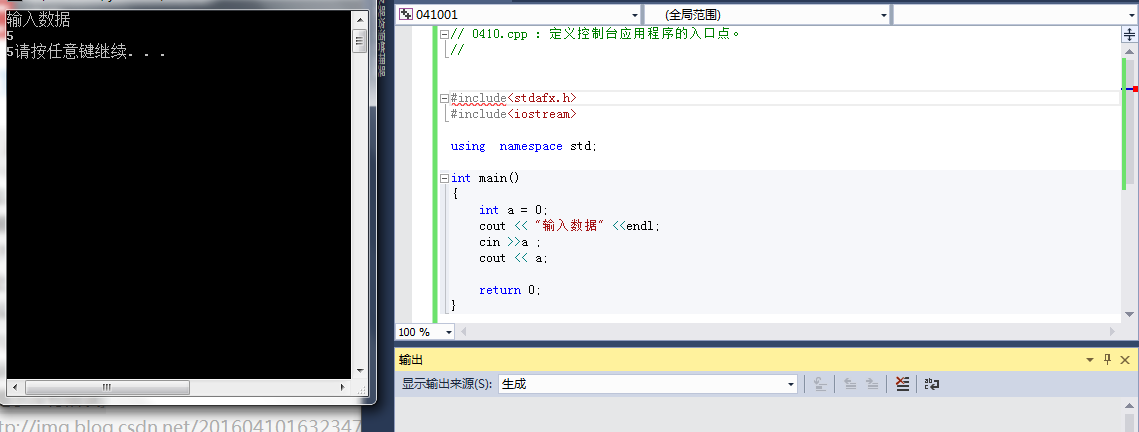This screenshot has width=1139, height=432.
Task: Click the 0410.cpp comment line in editor
Action: 595,33
